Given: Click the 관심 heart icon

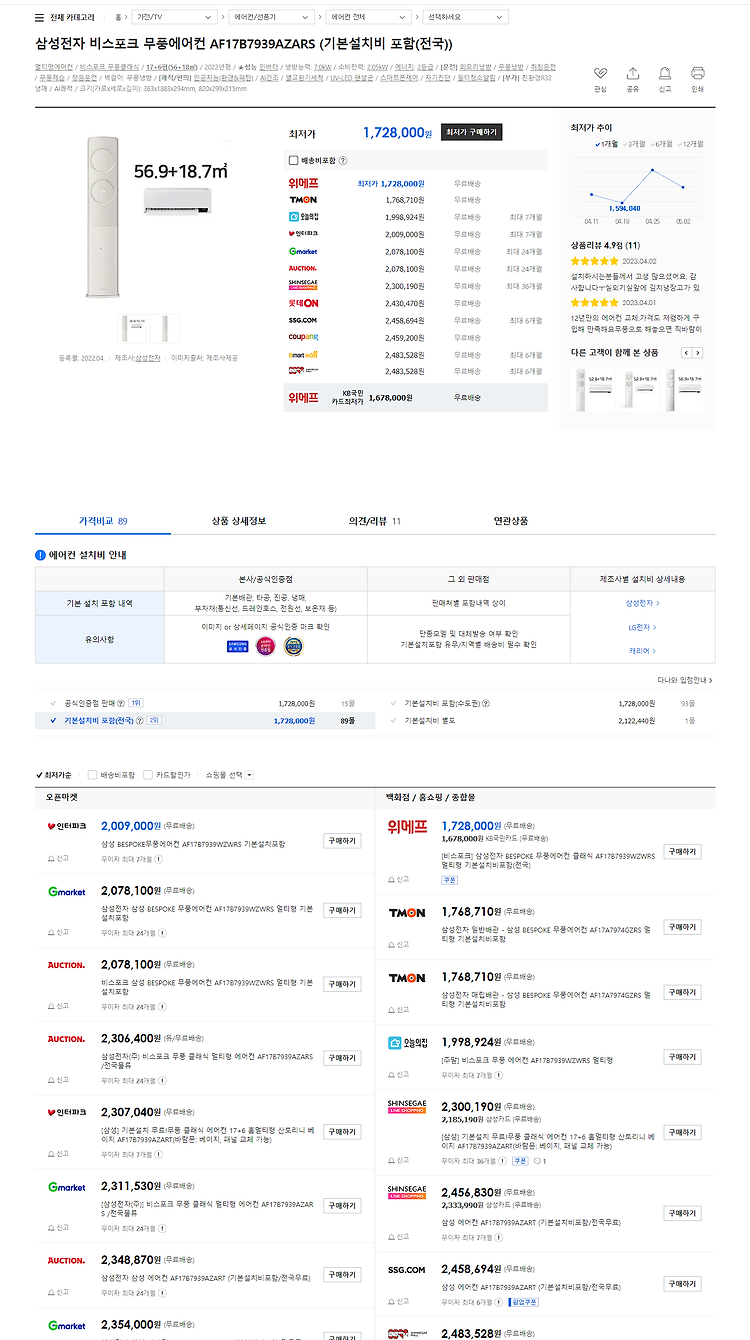Looking at the screenshot, I should click(600, 73).
